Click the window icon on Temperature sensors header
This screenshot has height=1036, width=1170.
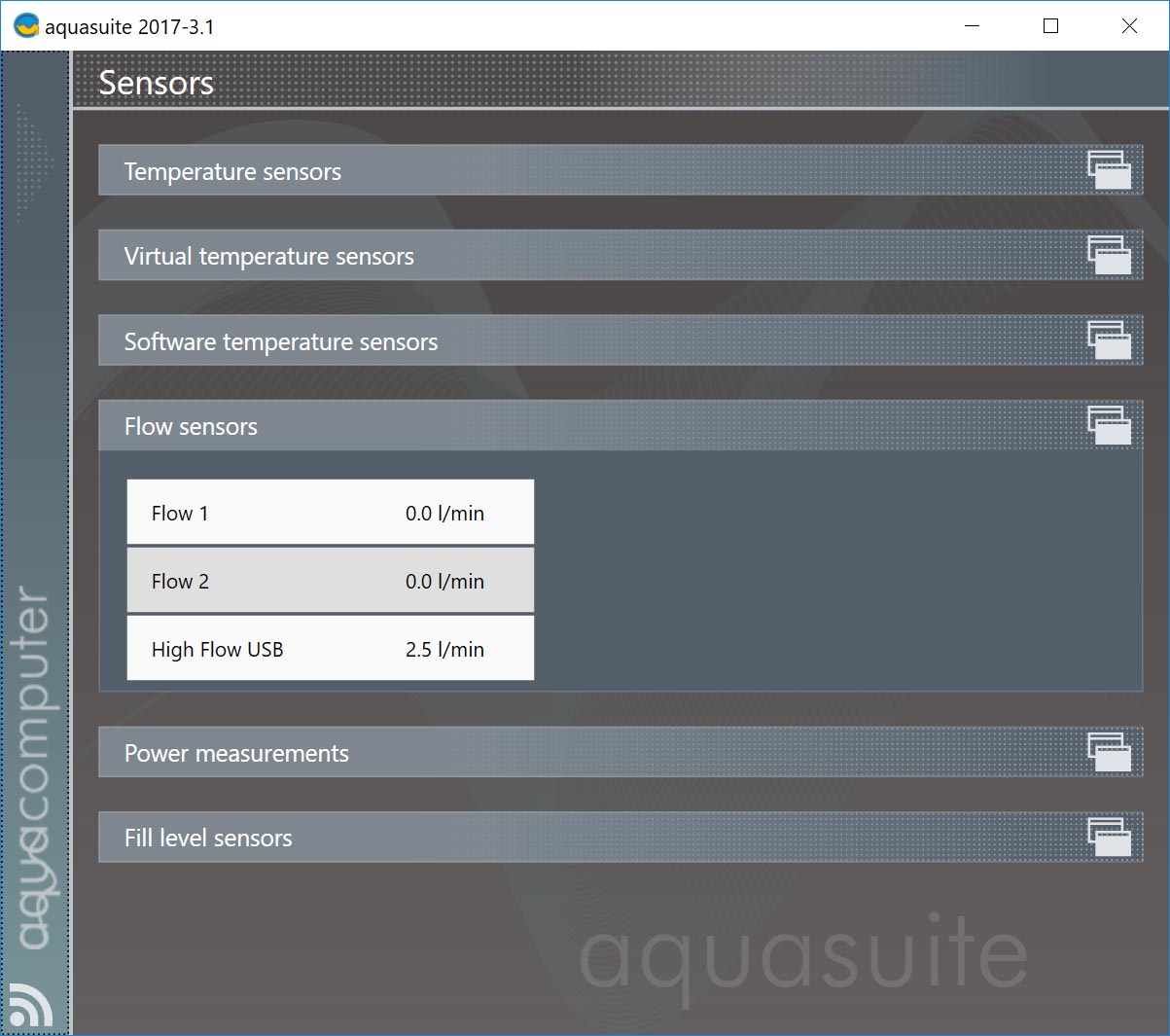coord(1109,170)
